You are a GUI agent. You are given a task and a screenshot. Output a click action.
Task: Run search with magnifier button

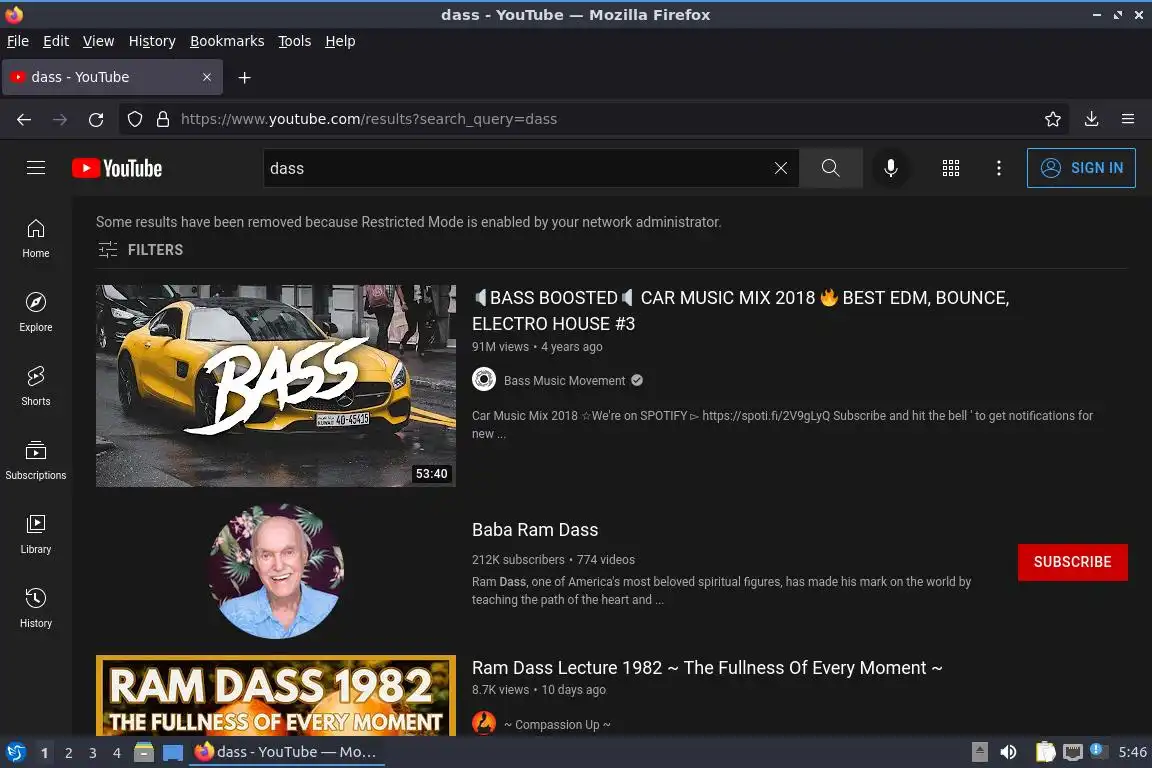[x=830, y=168]
